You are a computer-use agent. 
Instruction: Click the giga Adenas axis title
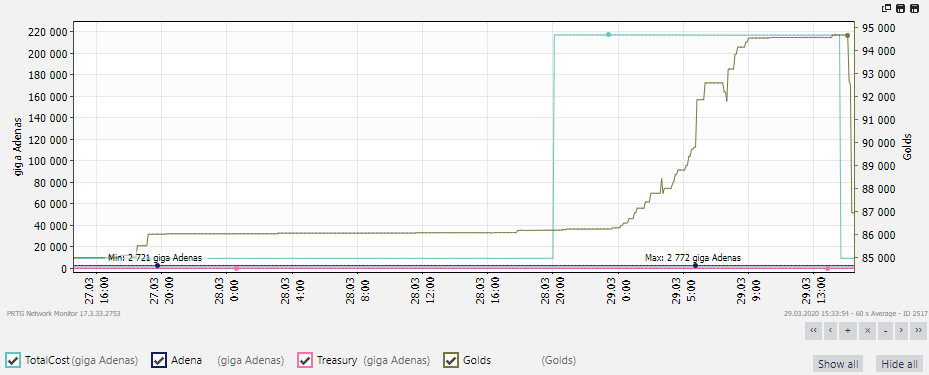[x=17, y=146]
